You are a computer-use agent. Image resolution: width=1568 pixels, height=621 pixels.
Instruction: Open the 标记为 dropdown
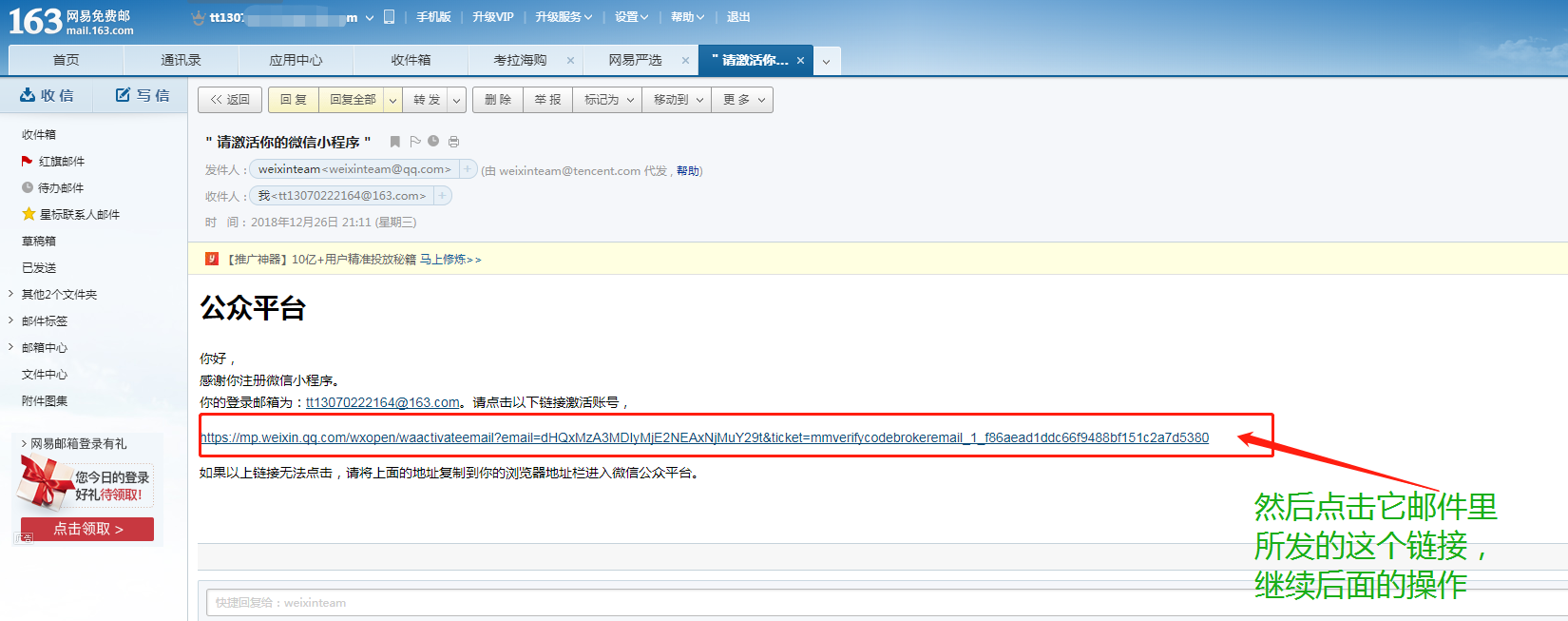pos(608,100)
